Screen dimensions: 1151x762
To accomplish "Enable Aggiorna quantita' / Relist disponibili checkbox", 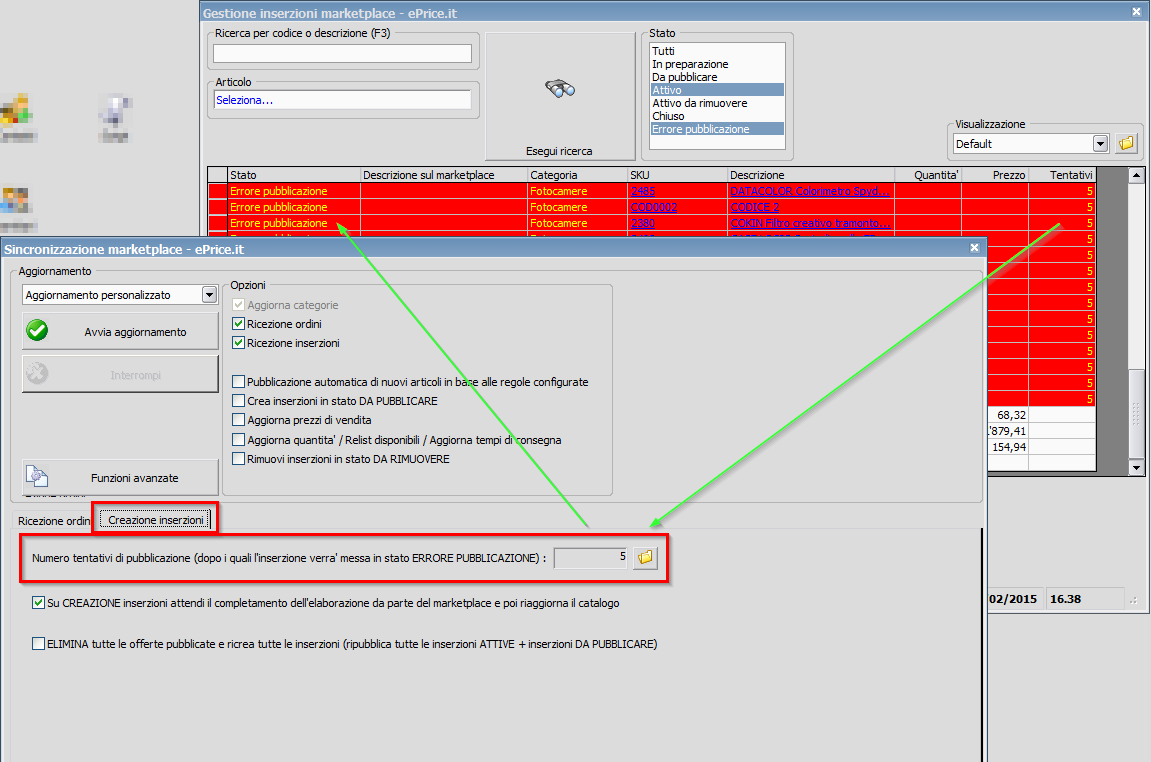I will pos(238,440).
